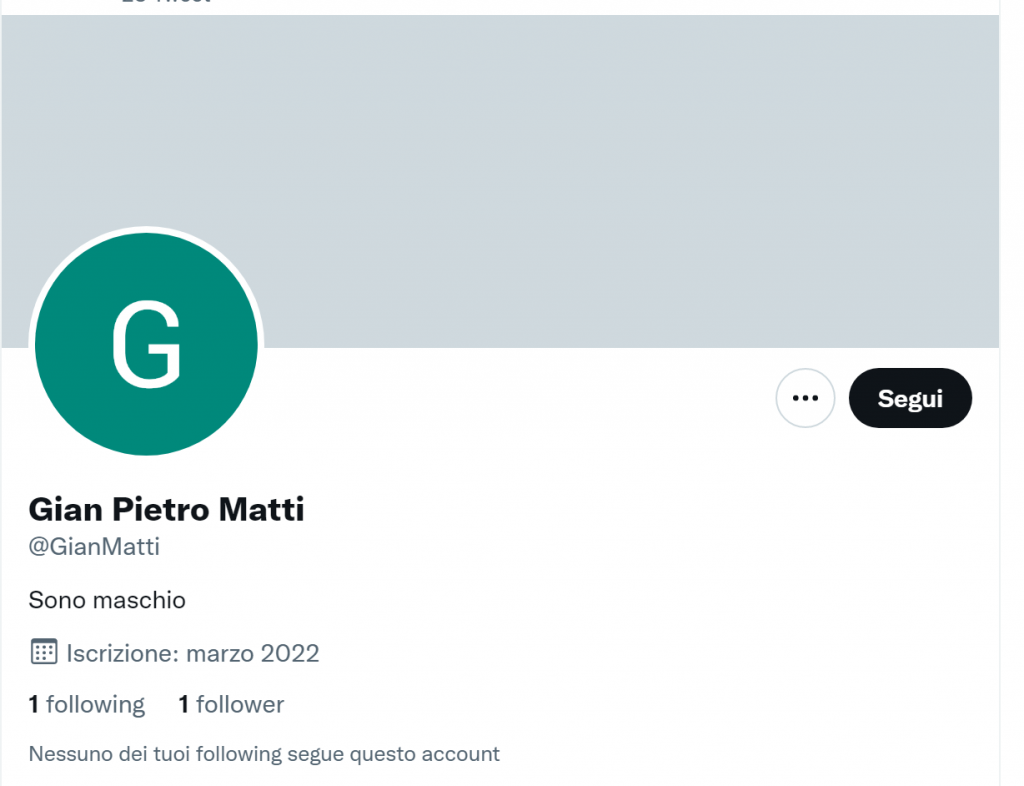Open the 1 follower list
1024x786 pixels.
point(231,704)
